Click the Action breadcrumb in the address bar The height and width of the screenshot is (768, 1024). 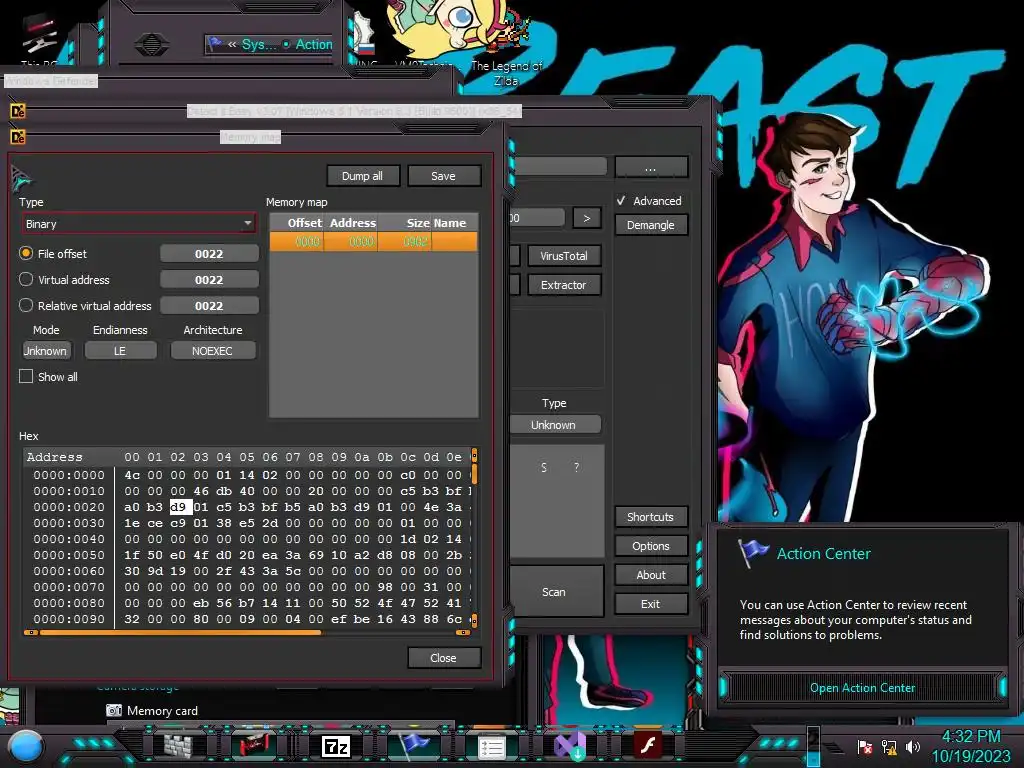(313, 44)
